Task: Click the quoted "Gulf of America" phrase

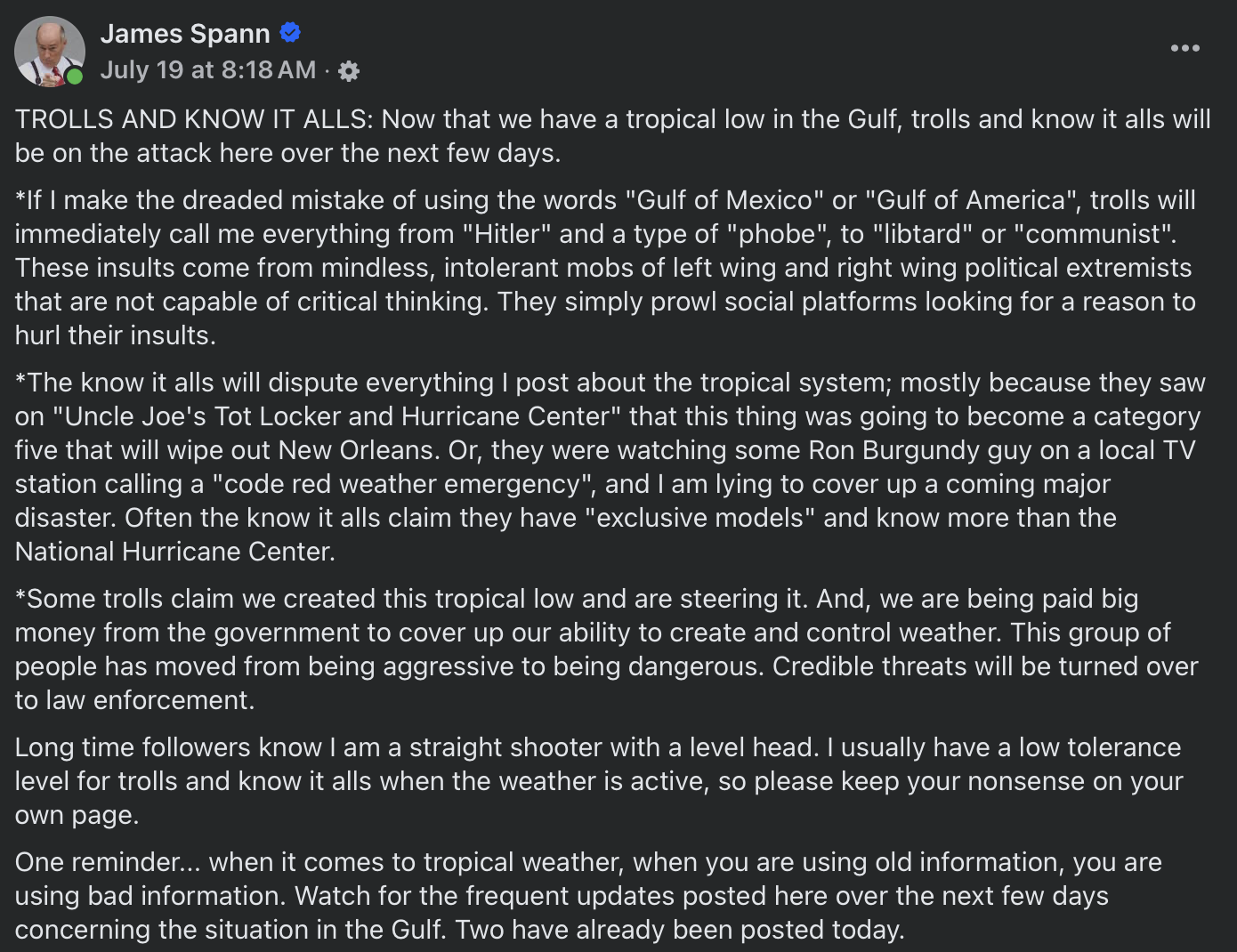Action: [x=969, y=200]
